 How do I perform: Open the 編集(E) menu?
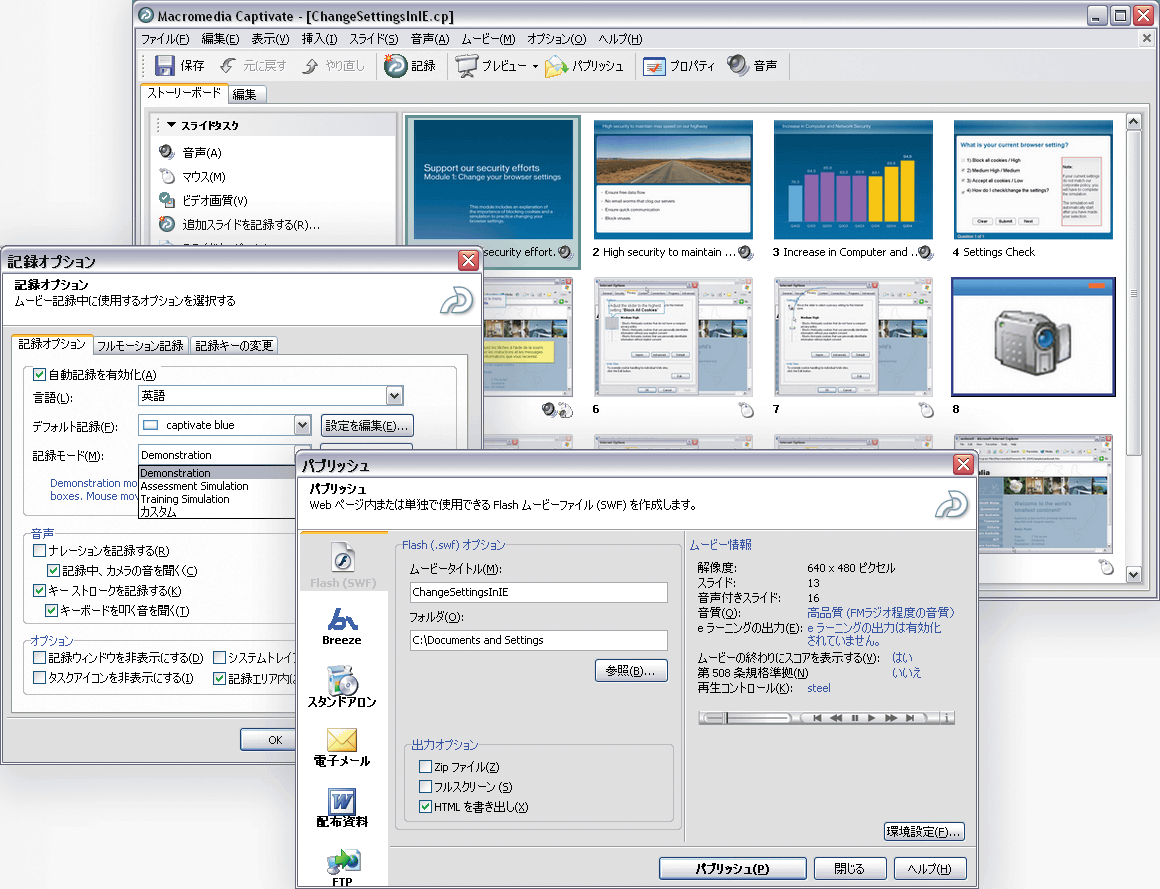click(220, 39)
